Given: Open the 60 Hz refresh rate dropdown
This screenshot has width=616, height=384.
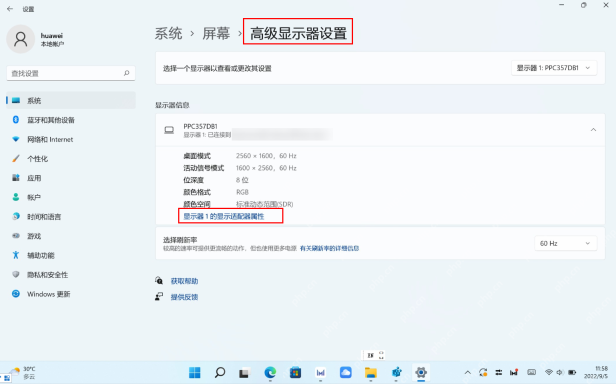Looking at the screenshot, I should 566,244.
